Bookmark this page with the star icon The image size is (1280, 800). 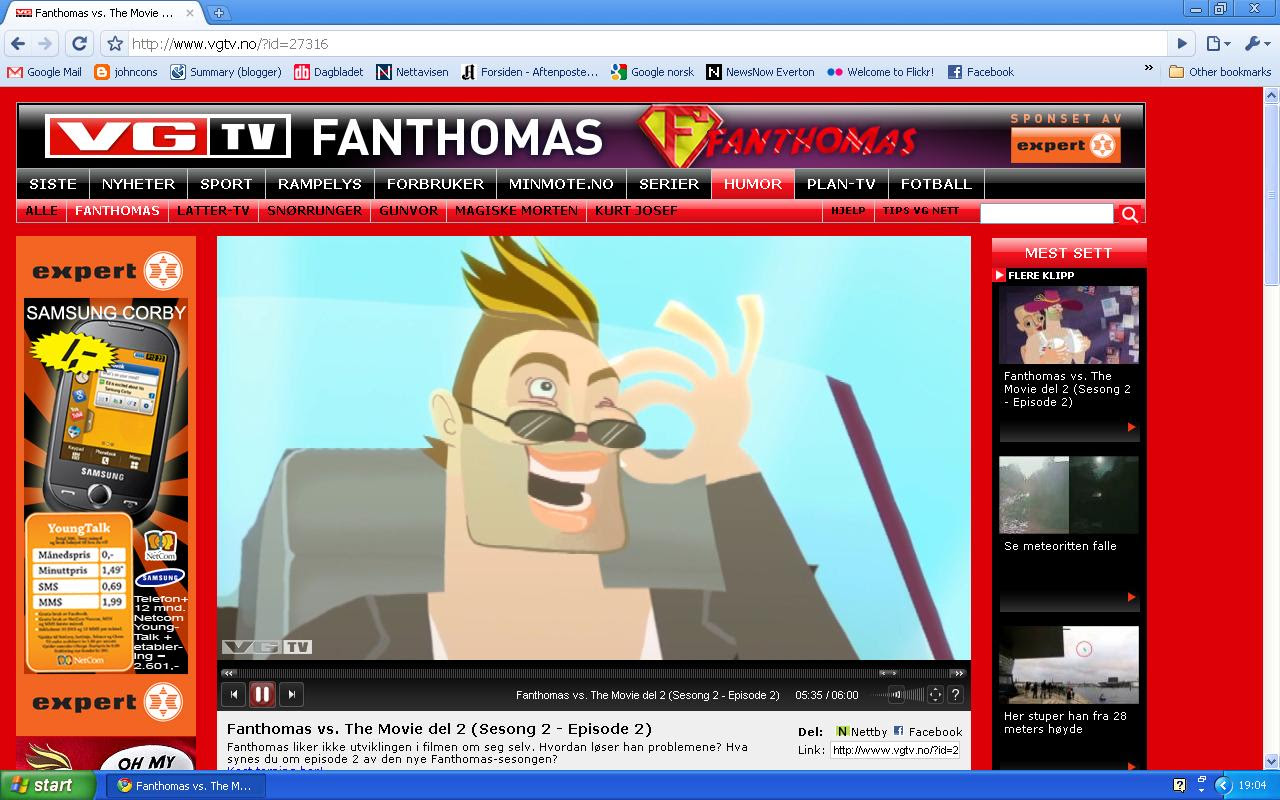tap(115, 44)
